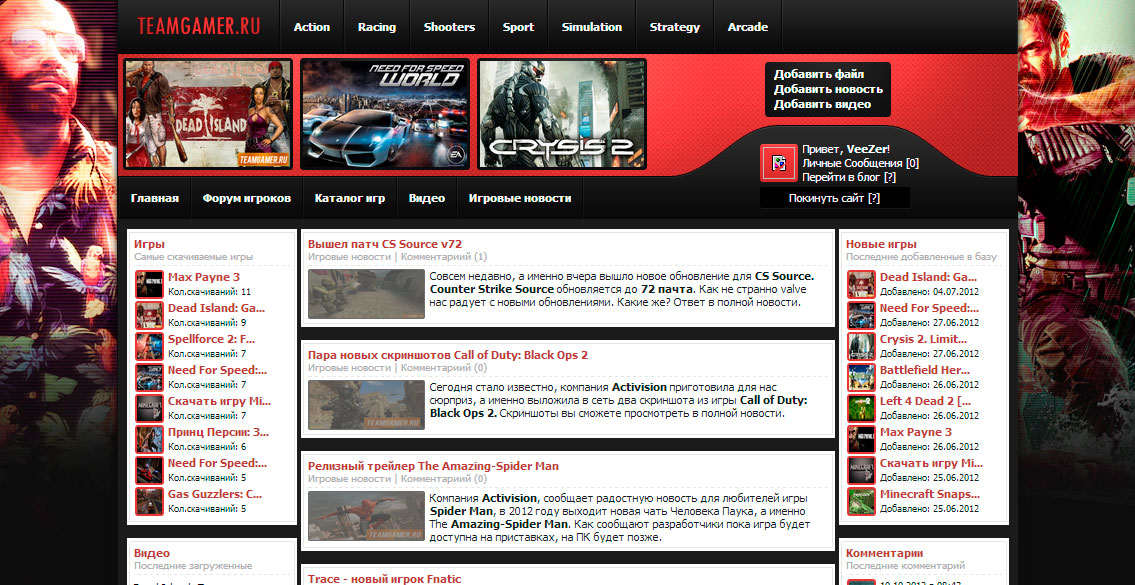This screenshot has height=585, width=1135.
Task: Select the Battlefield Her... game icon
Action: (861, 377)
